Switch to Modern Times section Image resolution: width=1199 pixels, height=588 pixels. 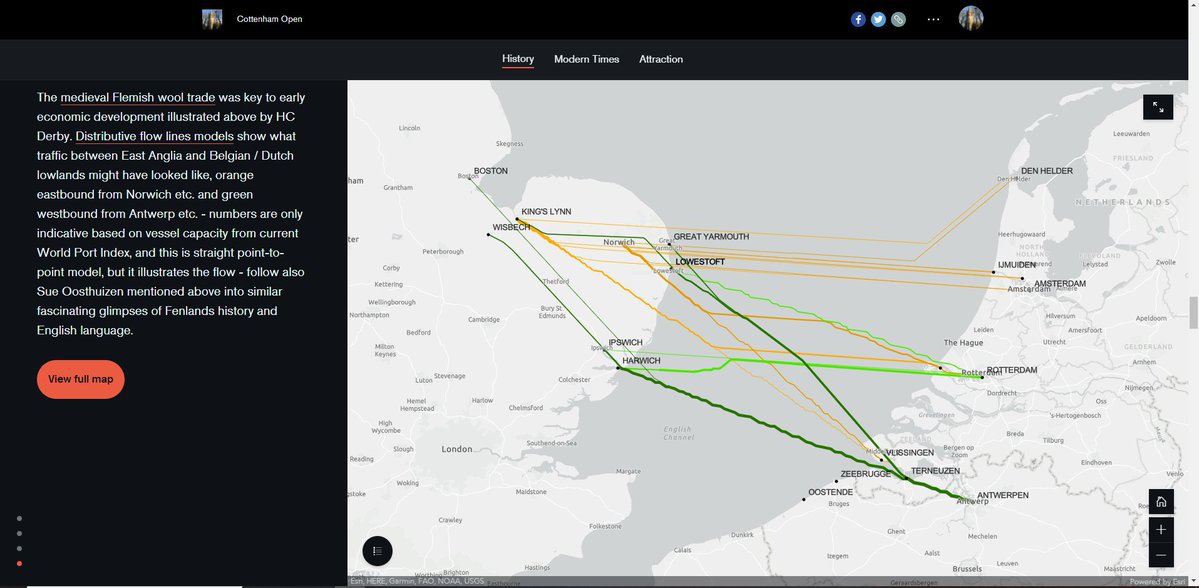[x=586, y=59]
